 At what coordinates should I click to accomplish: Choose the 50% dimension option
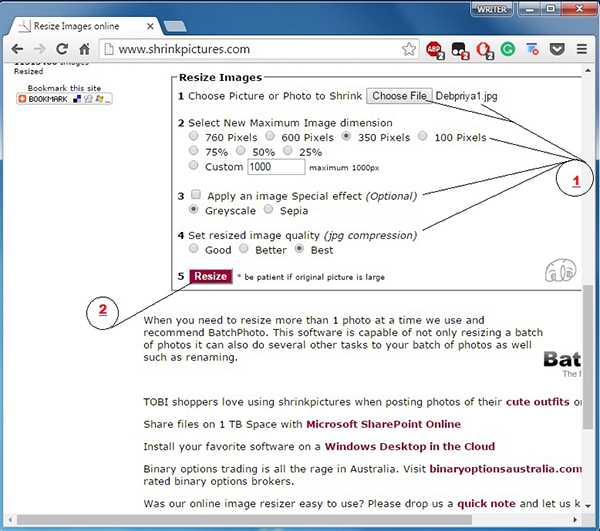[x=240, y=151]
